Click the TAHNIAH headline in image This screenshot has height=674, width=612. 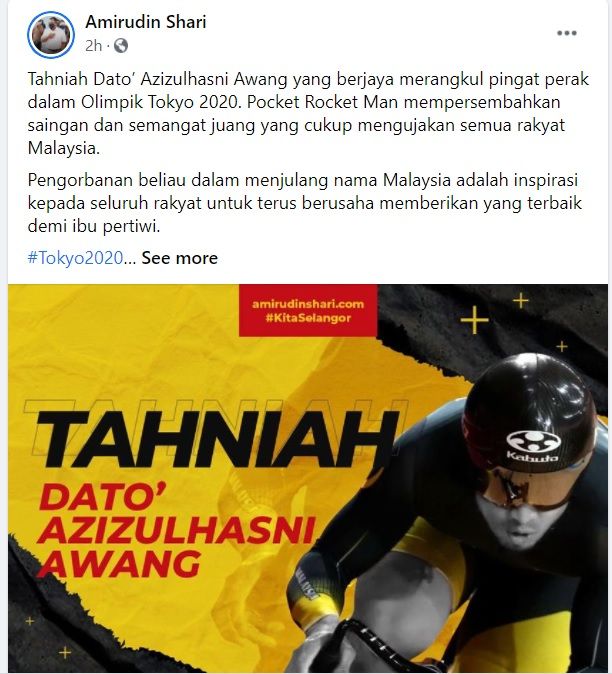(x=217, y=438)
